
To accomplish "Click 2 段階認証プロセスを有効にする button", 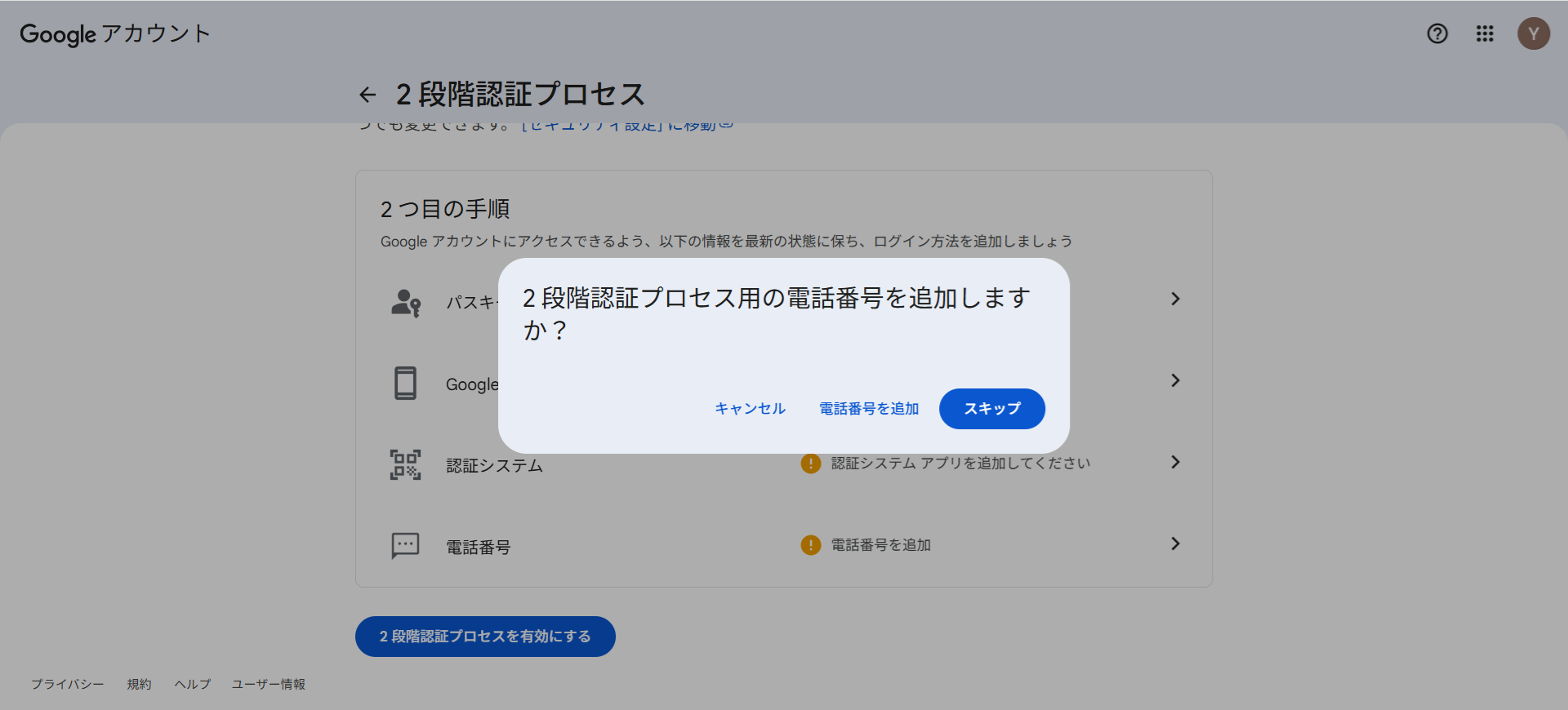I will (485, 637).
